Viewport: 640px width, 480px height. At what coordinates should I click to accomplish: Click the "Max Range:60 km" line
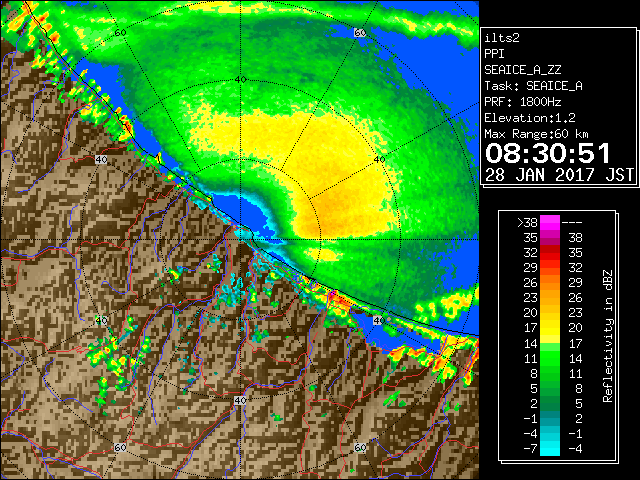tap(537, 134)
